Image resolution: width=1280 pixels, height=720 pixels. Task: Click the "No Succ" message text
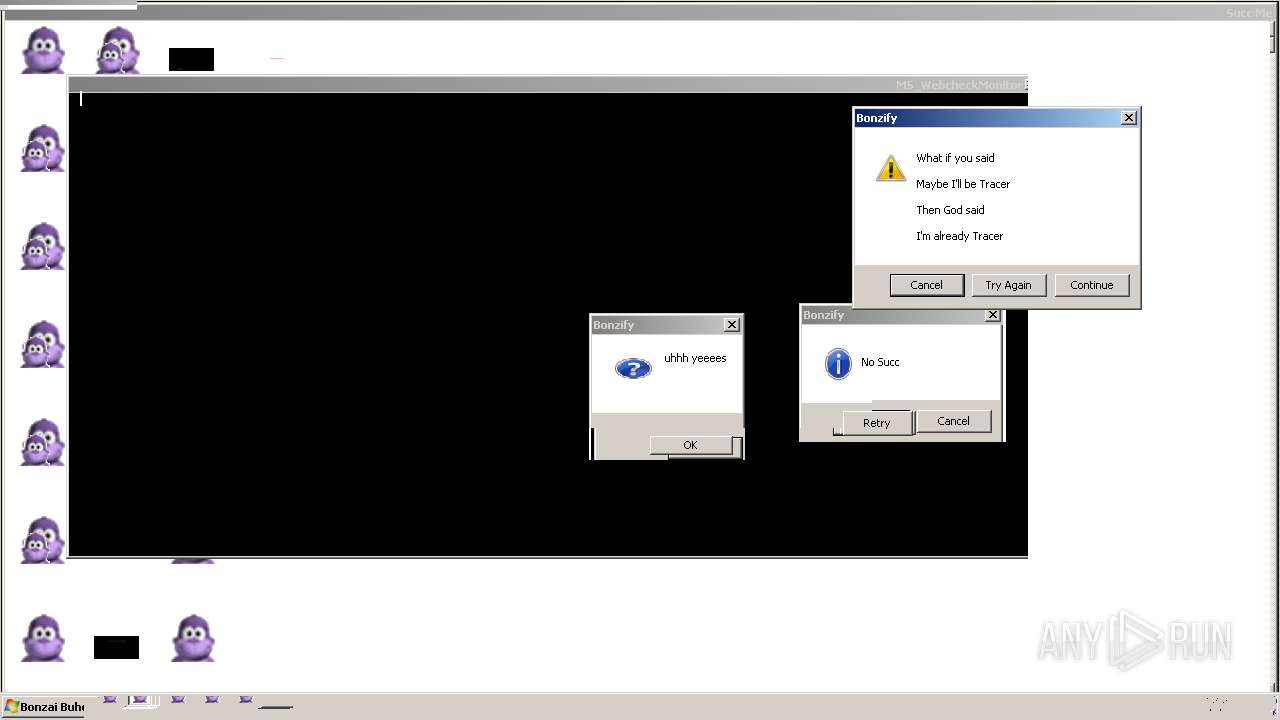pyautogui.click(x=880, y=362)
